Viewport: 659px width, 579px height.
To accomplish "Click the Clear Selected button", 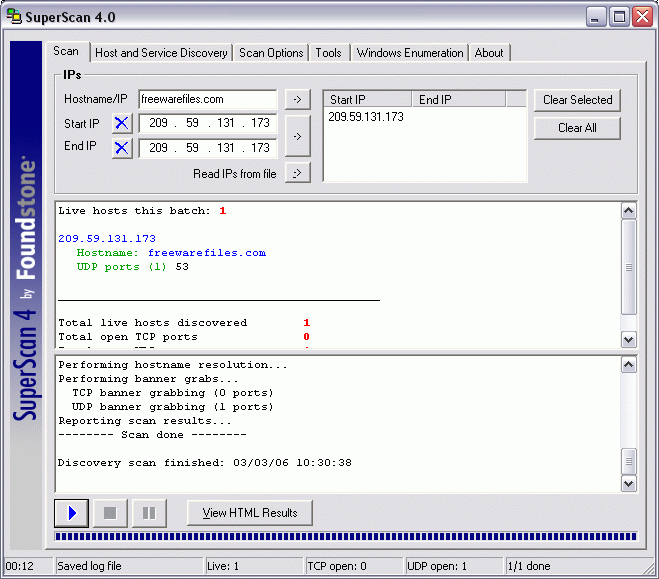I will (577, 100).
